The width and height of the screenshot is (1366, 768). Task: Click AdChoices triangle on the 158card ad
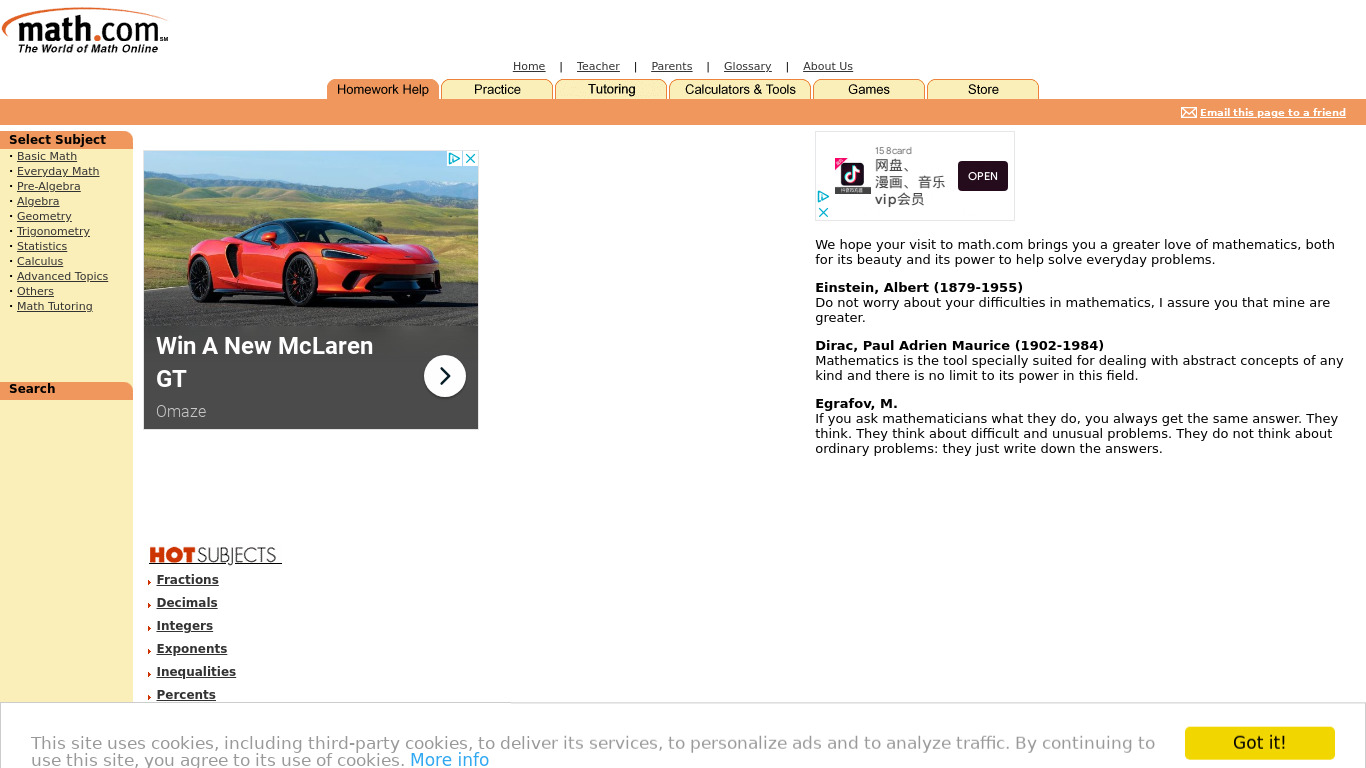click(823, 197)
